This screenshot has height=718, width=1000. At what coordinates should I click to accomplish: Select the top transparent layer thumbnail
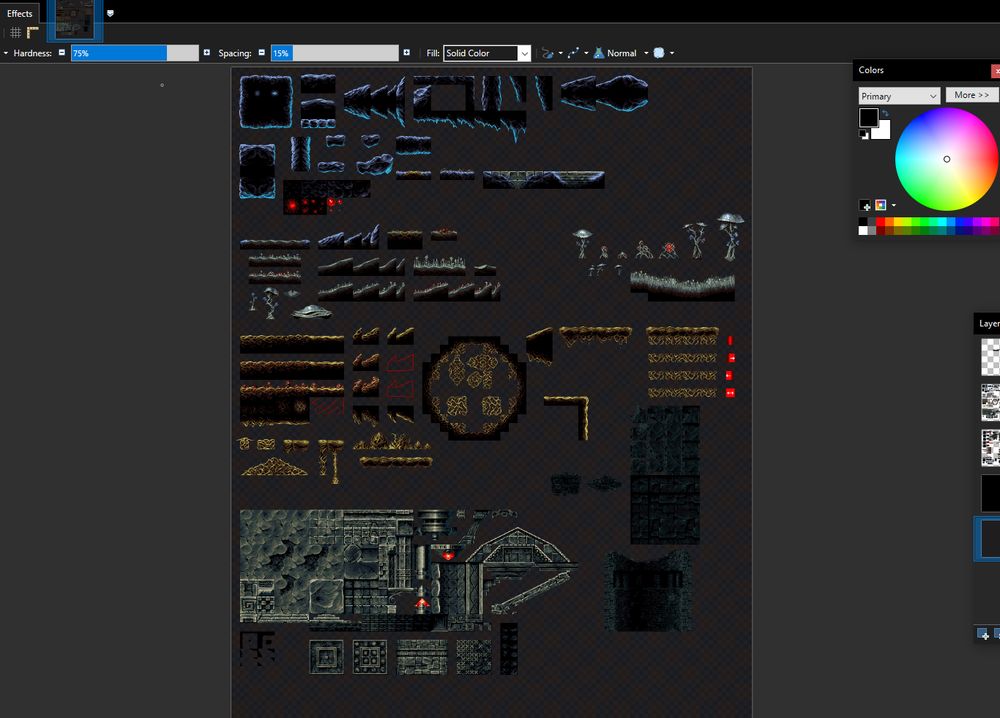990,356
